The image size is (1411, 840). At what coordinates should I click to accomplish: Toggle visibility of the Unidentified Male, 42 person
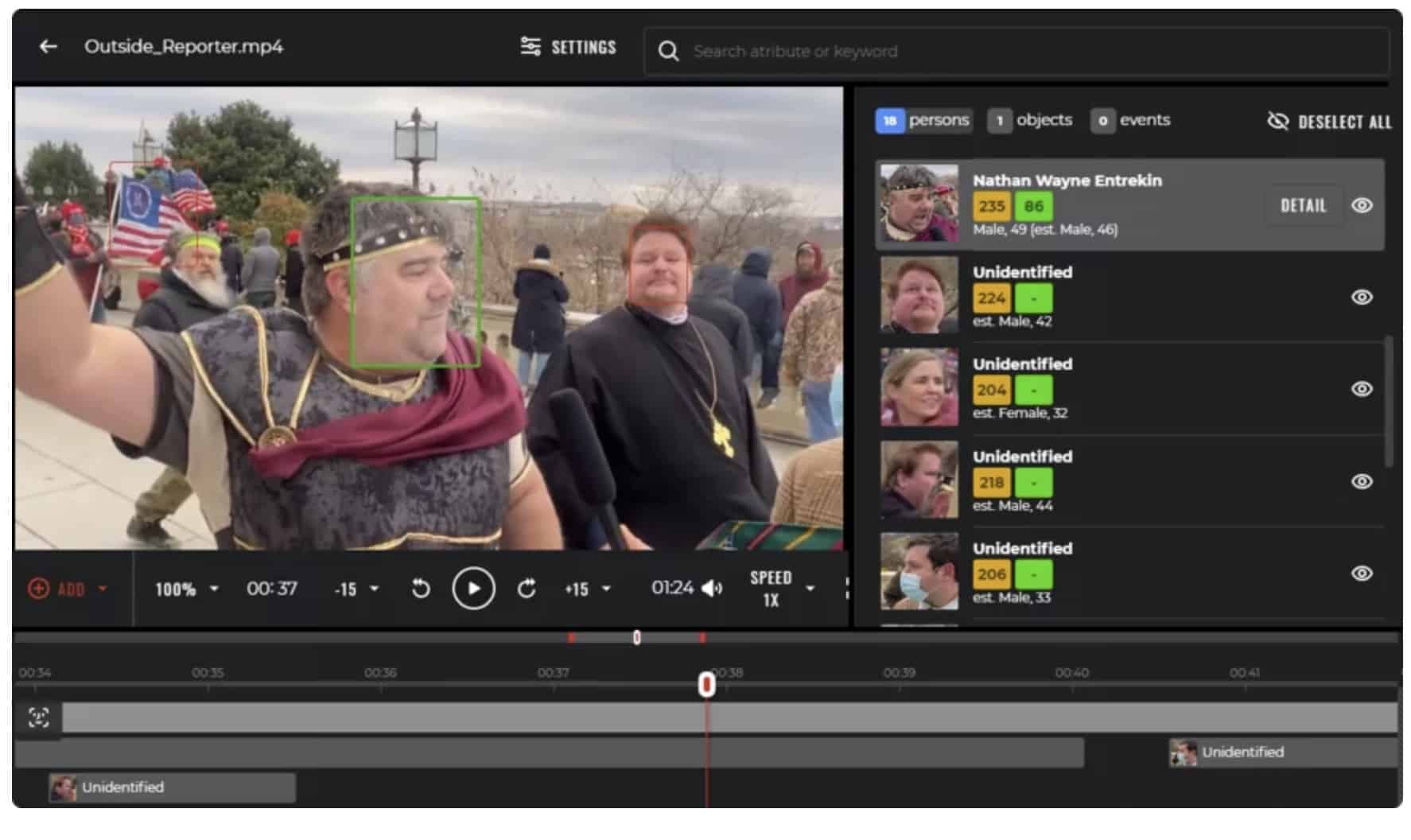1362,297
